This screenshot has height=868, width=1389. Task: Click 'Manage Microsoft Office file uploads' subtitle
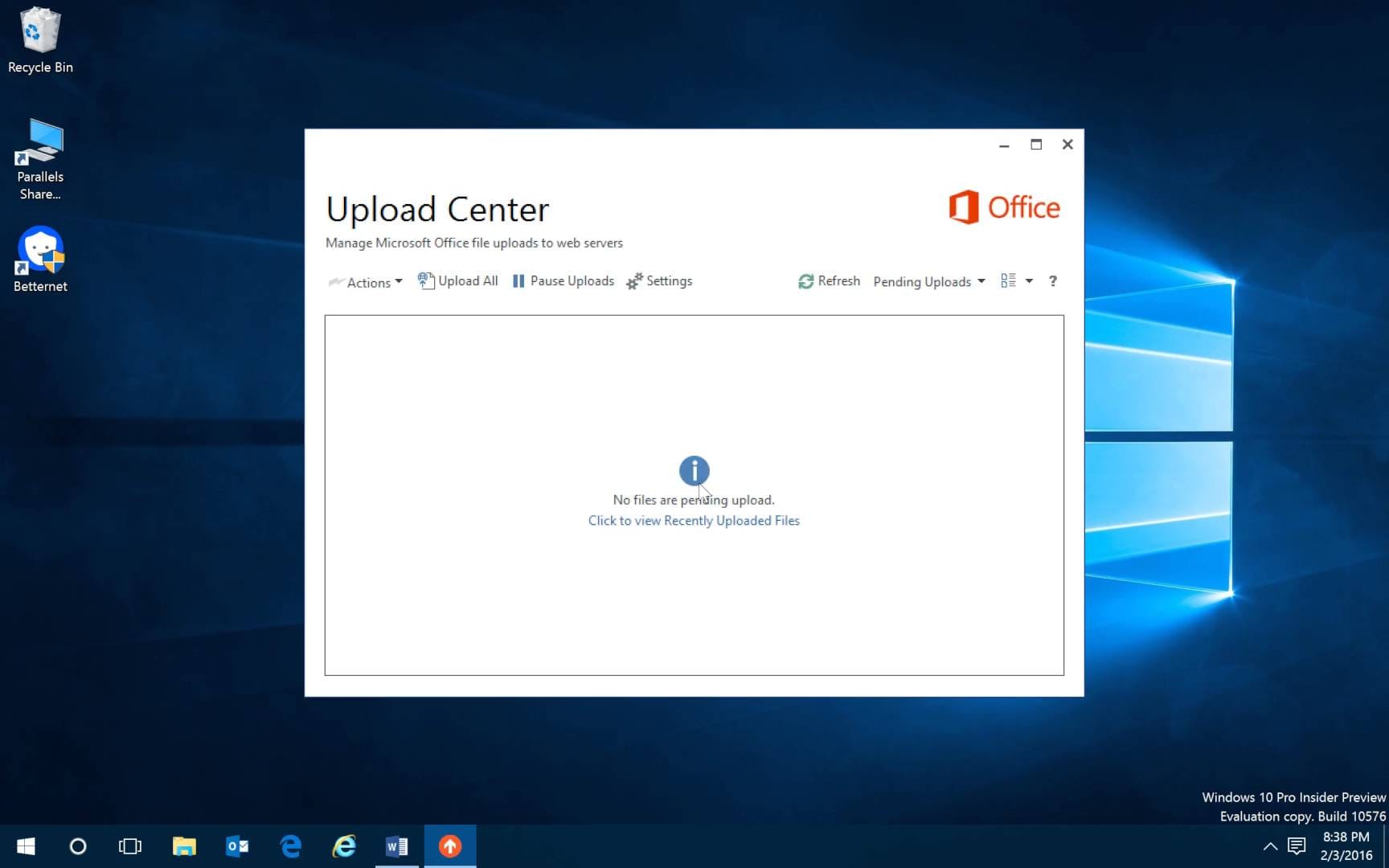474,243
